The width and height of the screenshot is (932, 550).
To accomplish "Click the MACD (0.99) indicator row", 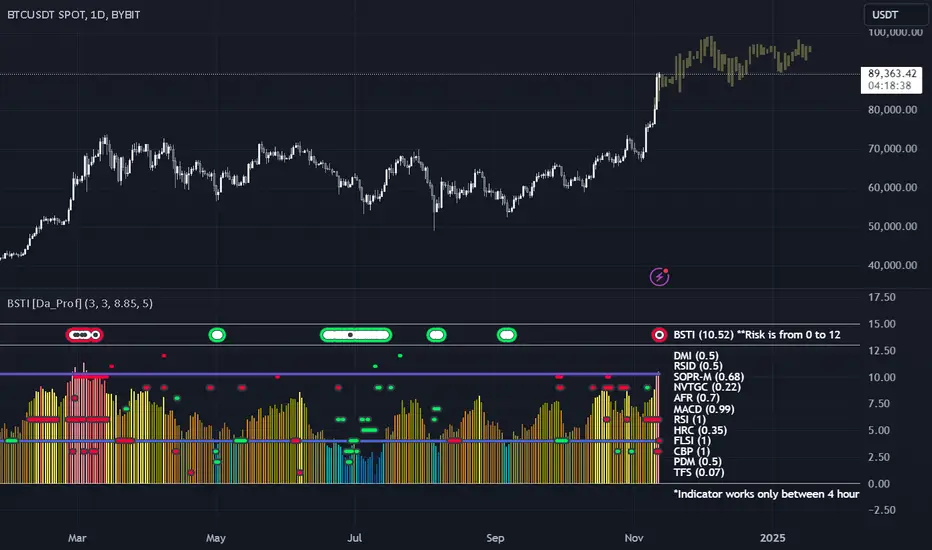I will pos(704,409).
